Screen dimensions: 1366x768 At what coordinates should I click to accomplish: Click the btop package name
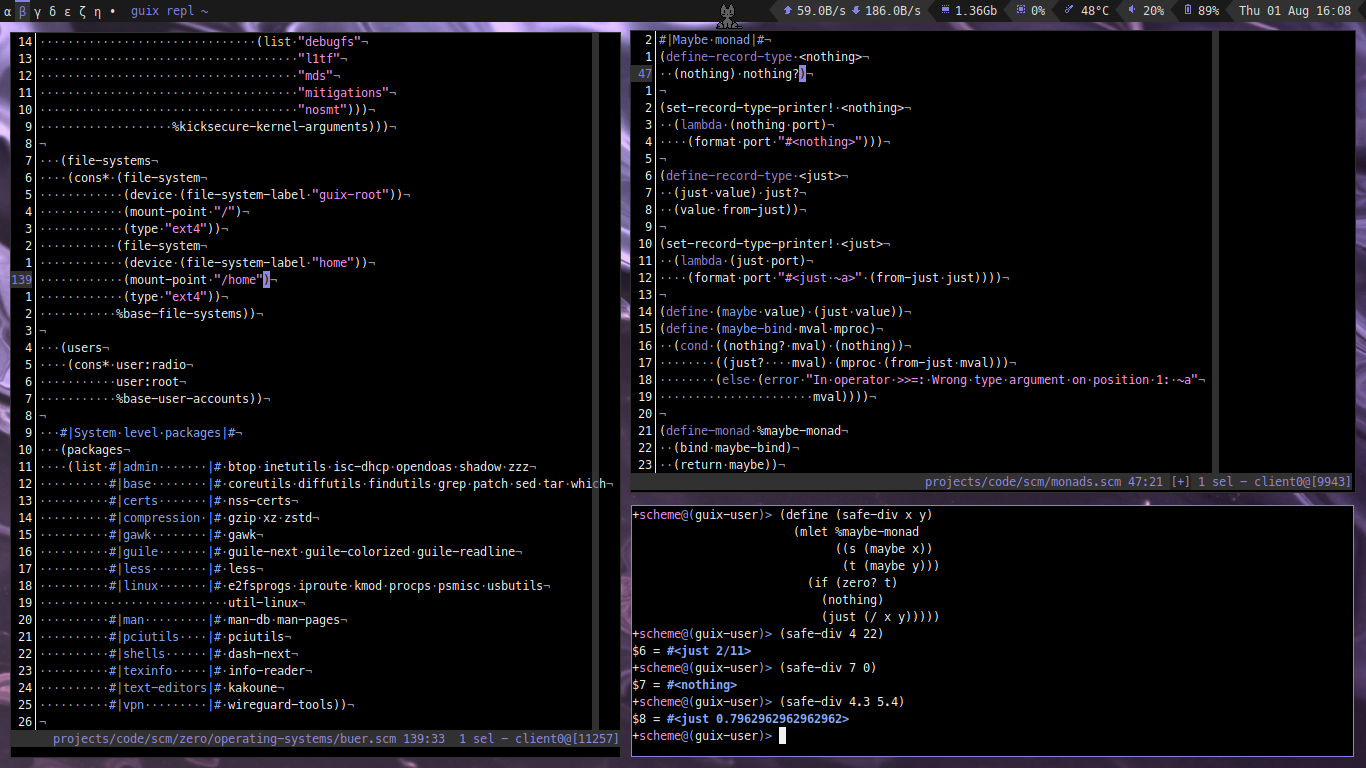[x=242, y=466]
